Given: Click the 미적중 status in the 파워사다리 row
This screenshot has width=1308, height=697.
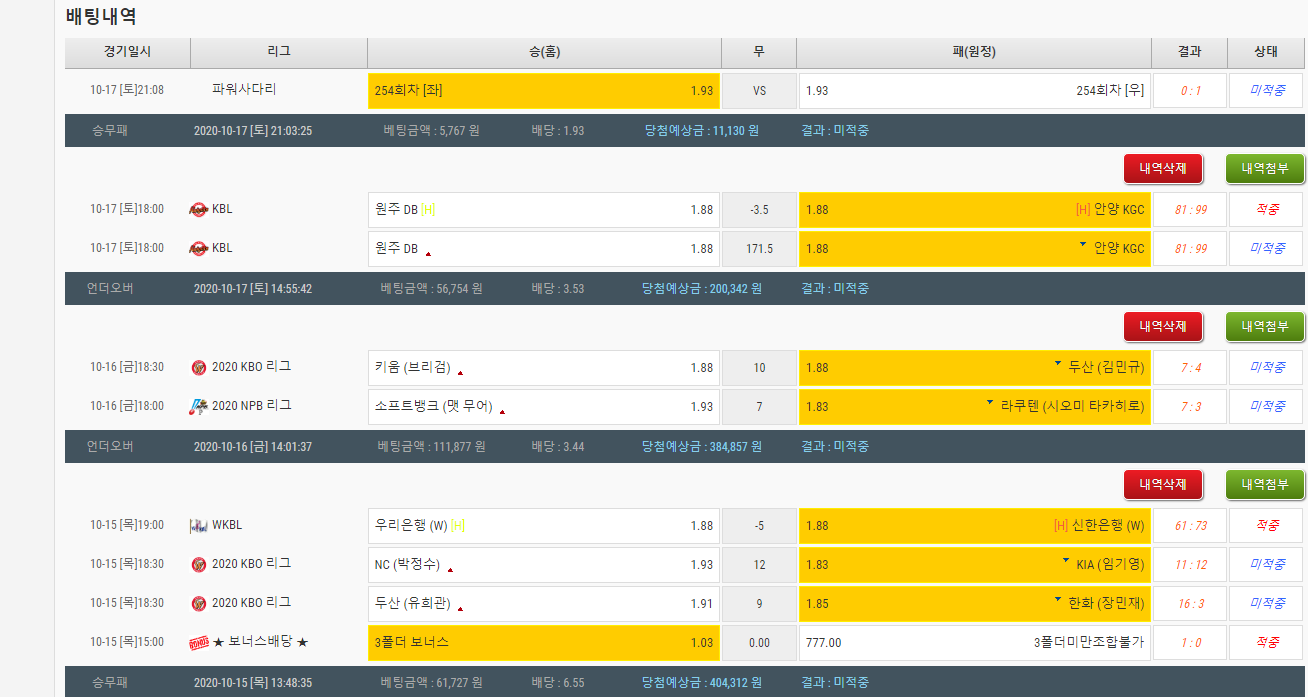Looking at the screenshot, I should (1266, 91).
